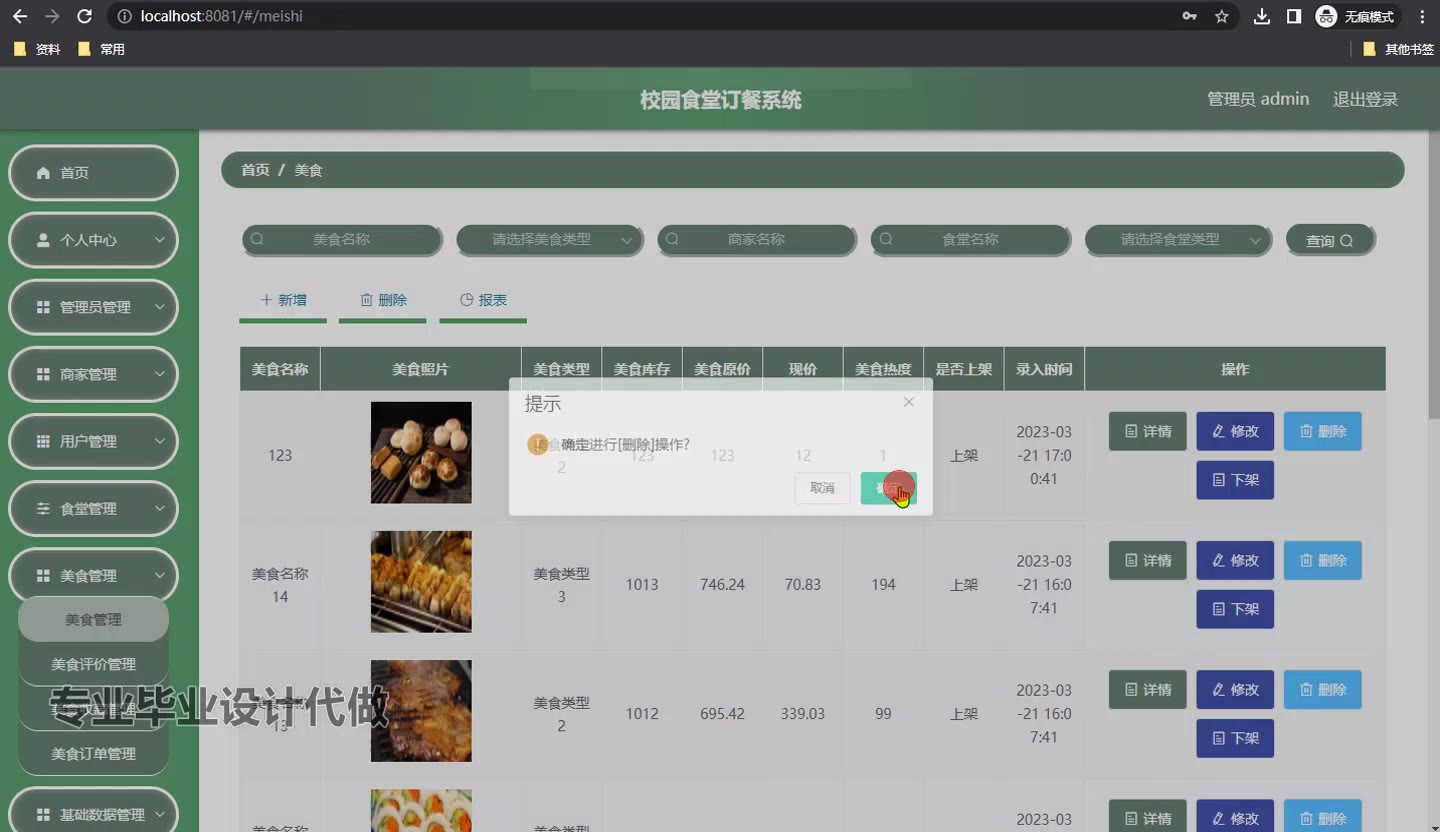Click 下架 for row 美食名称14

click(x=1235, y=609)
